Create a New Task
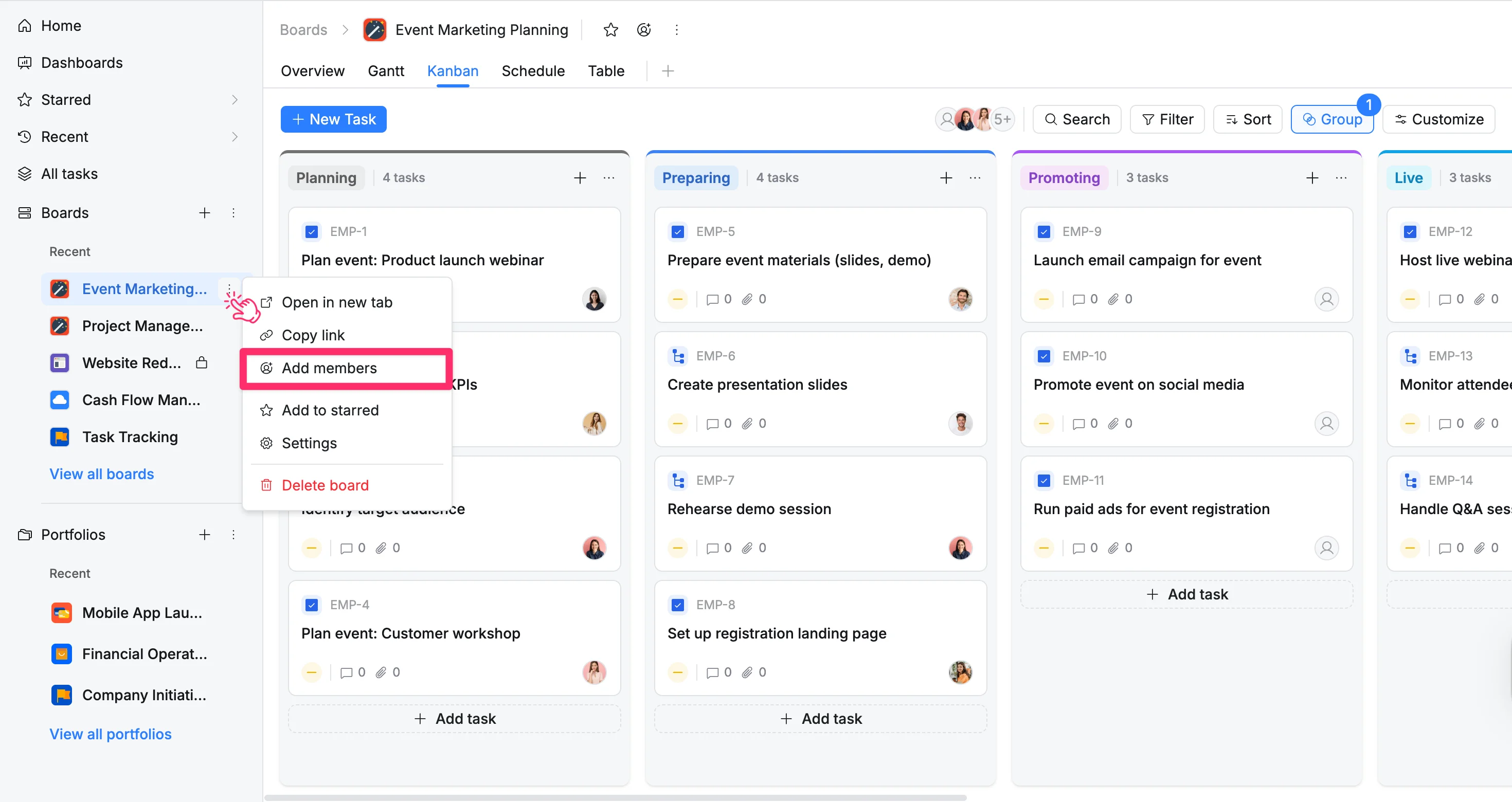This screenshot has height=802, width=1512. tap(333, 119)
